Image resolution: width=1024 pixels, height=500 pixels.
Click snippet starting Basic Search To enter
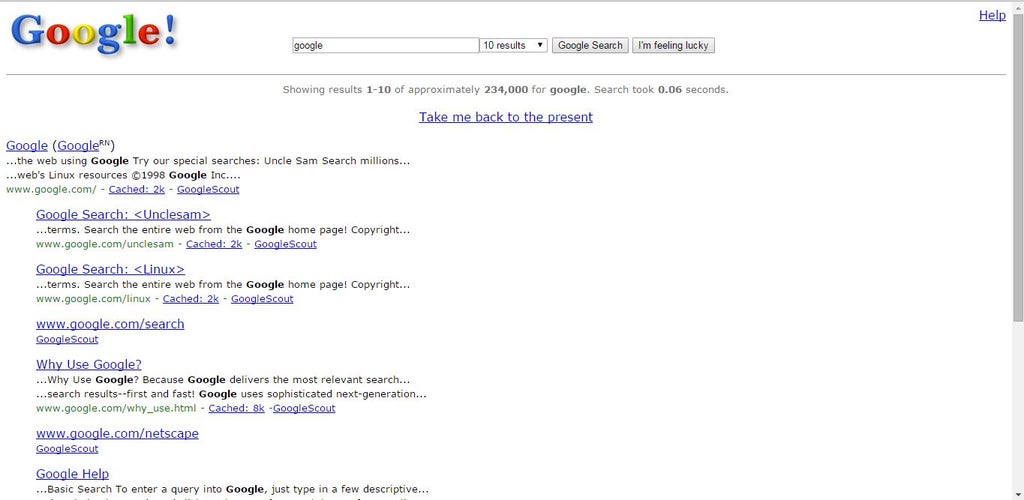(232, 489)
